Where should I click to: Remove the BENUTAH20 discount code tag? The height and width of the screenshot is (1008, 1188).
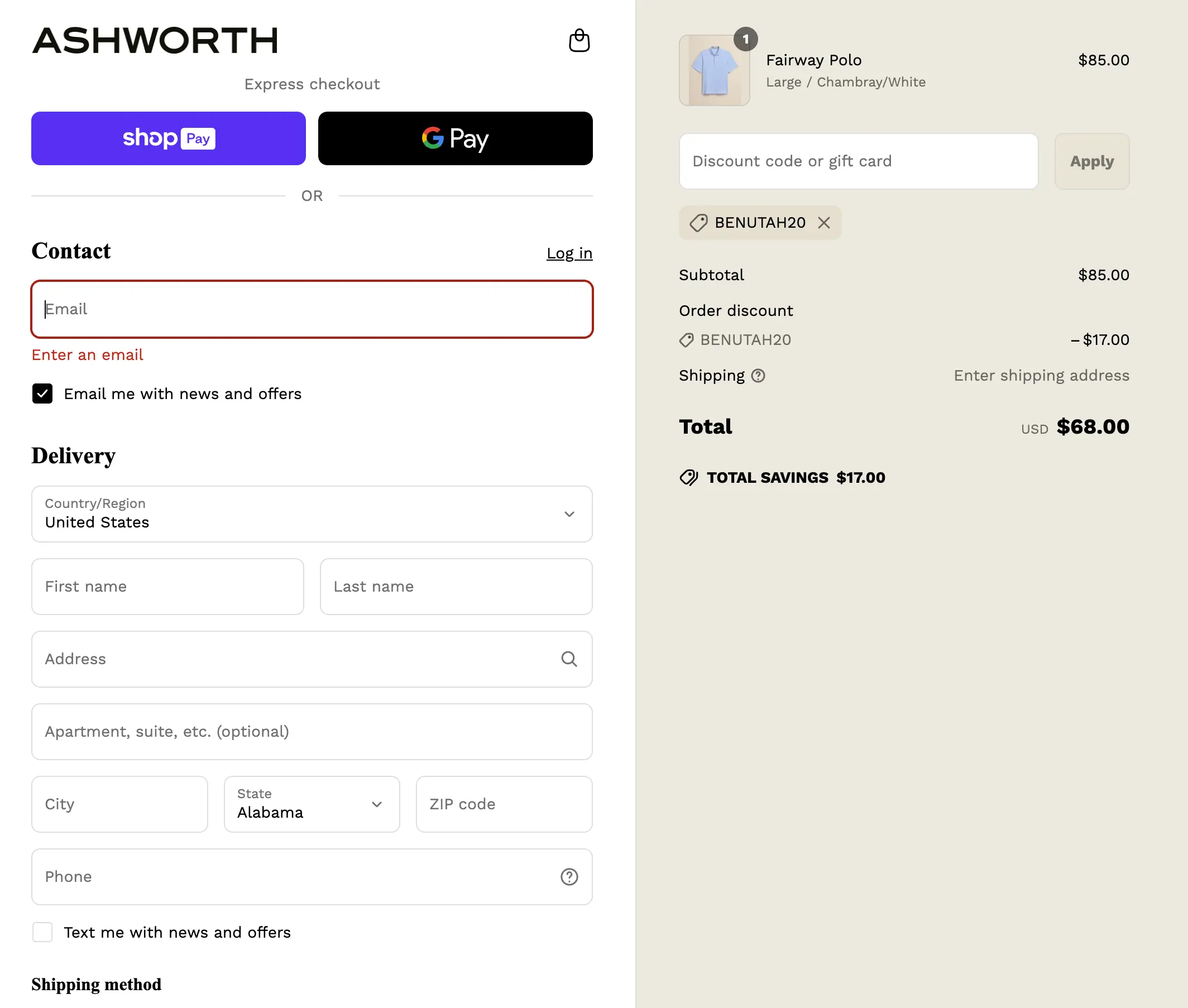(823, 223)
